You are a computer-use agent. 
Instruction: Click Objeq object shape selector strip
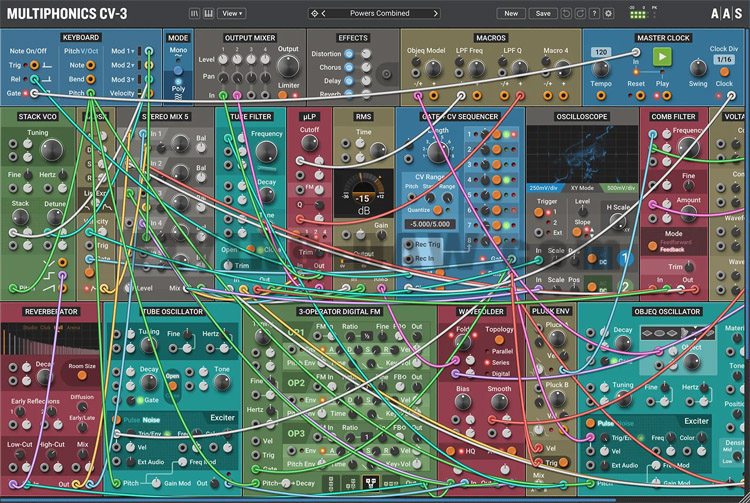pos(678,333)
